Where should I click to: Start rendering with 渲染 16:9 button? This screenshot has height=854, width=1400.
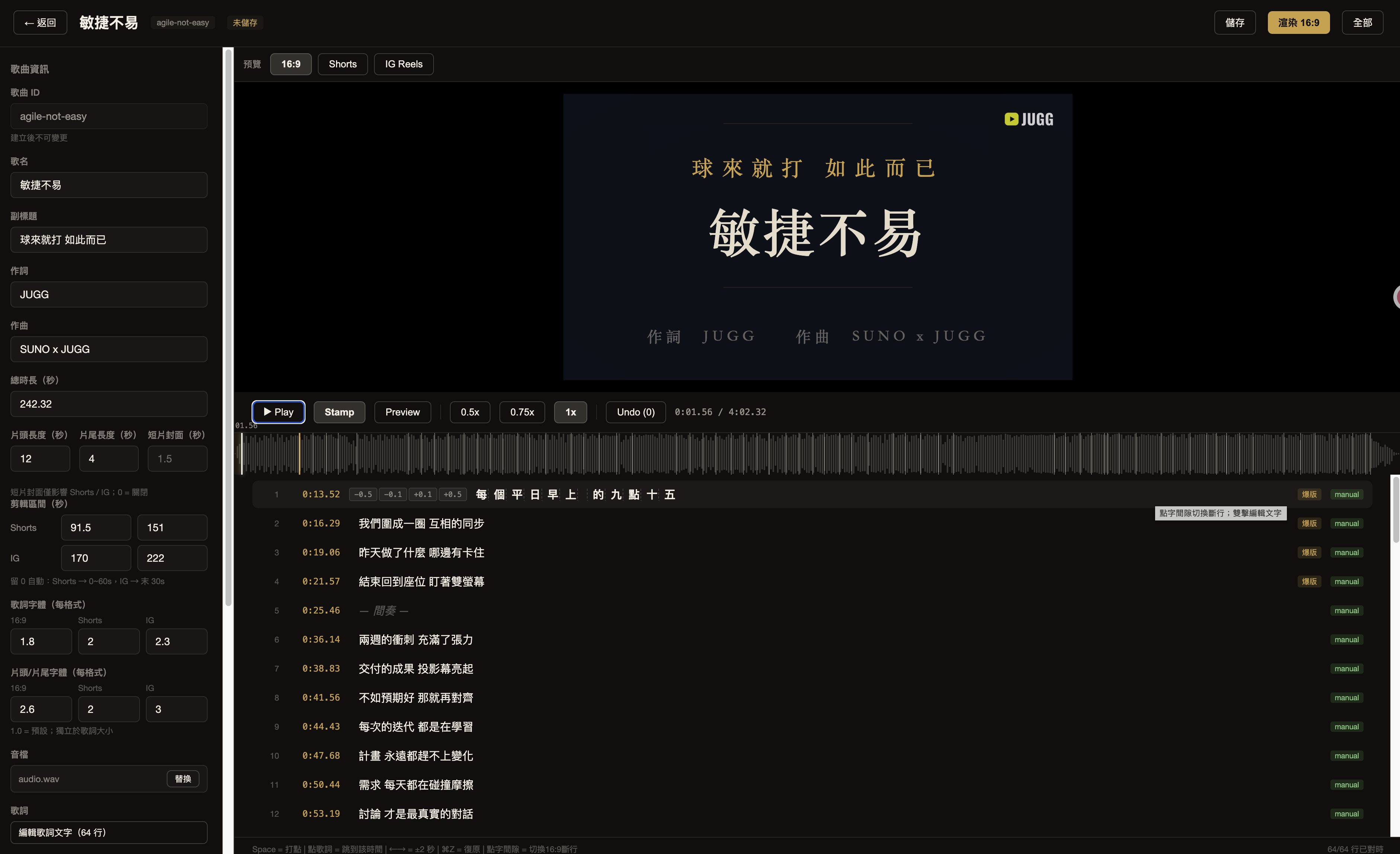(x=1298, y=23)
